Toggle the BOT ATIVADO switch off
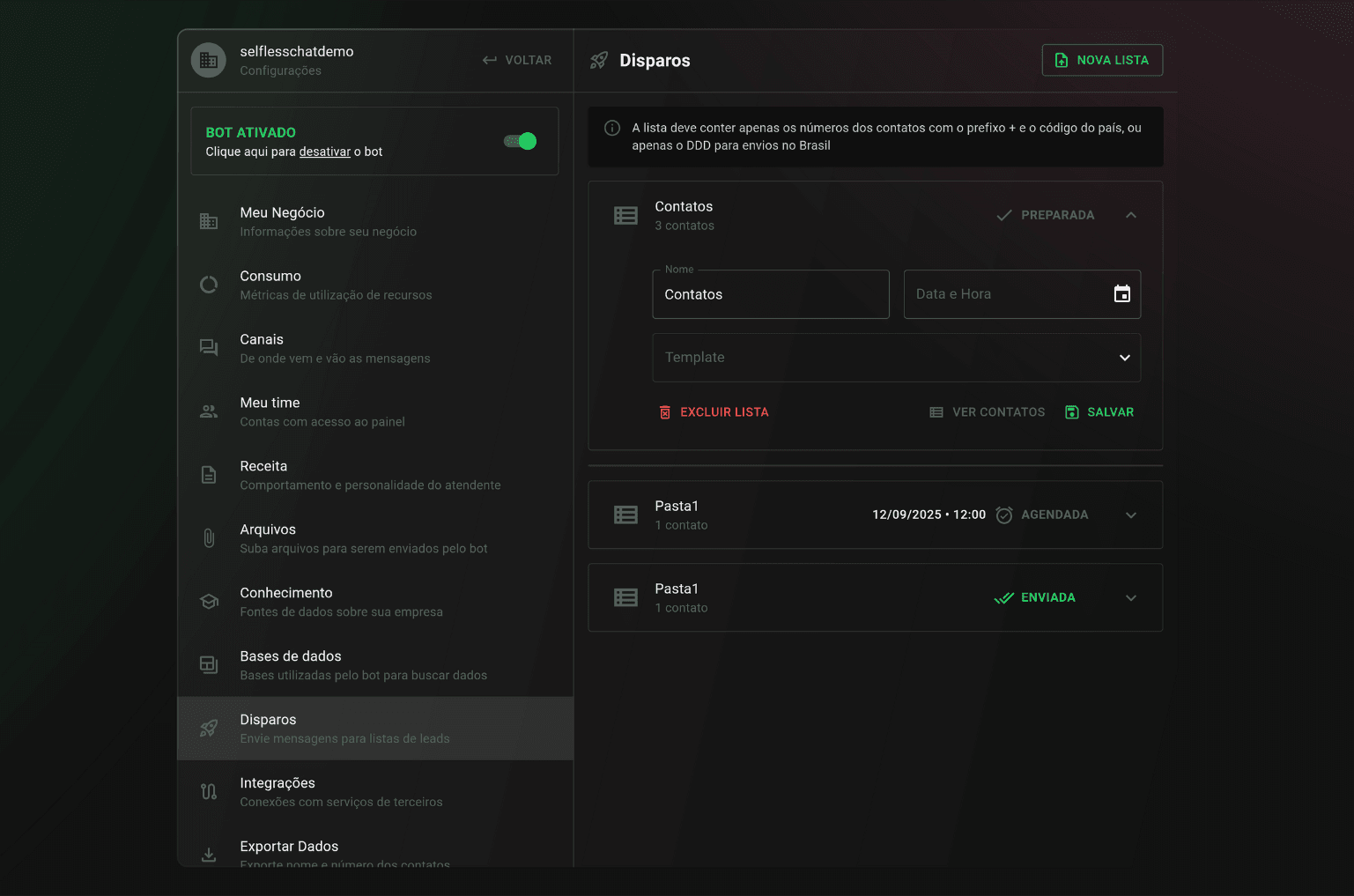 [521, 141]
